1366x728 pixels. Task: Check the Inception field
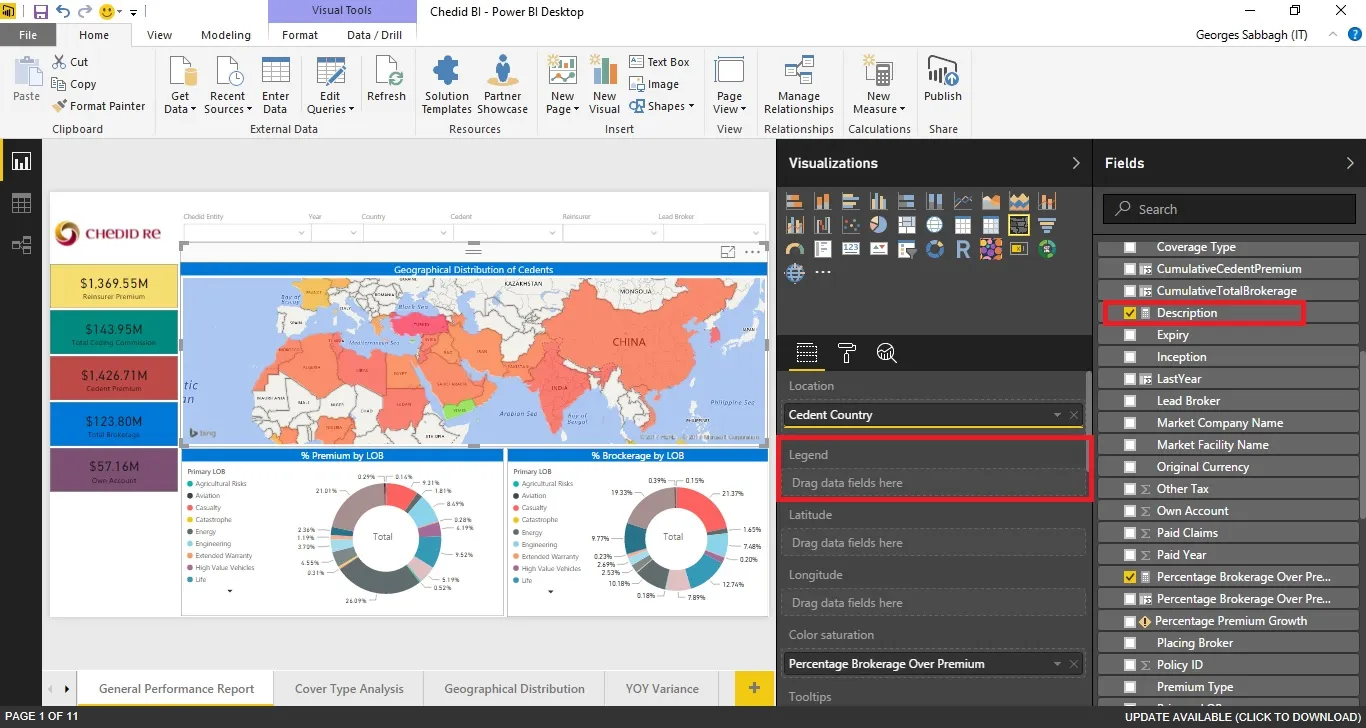point(1130,357)
